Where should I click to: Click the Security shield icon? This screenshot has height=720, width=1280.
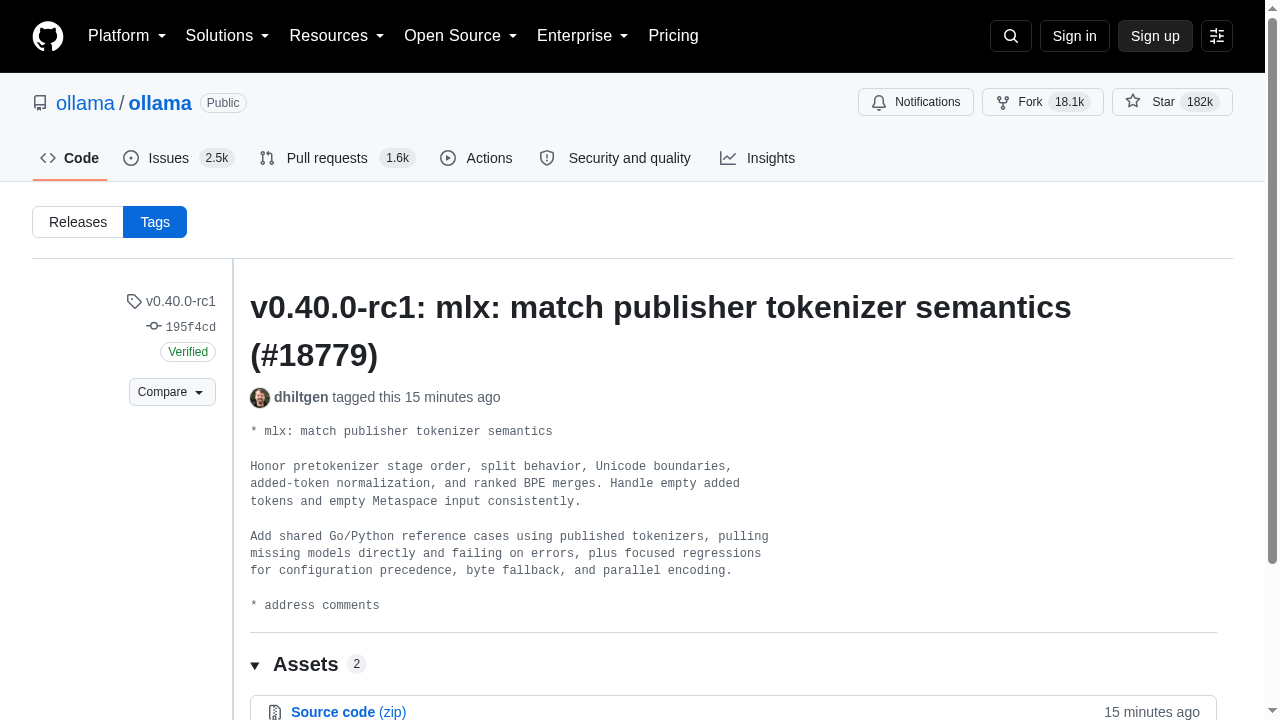click(547, 158)
